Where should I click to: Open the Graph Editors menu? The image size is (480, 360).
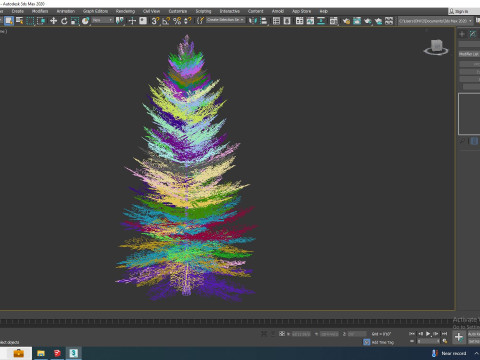coord(95,11)
